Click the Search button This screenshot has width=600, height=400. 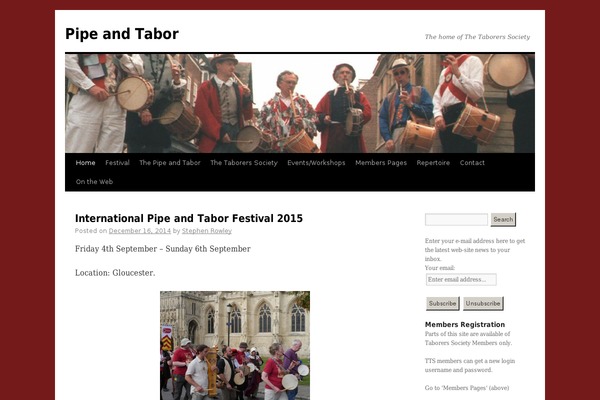tap(503, 219)
